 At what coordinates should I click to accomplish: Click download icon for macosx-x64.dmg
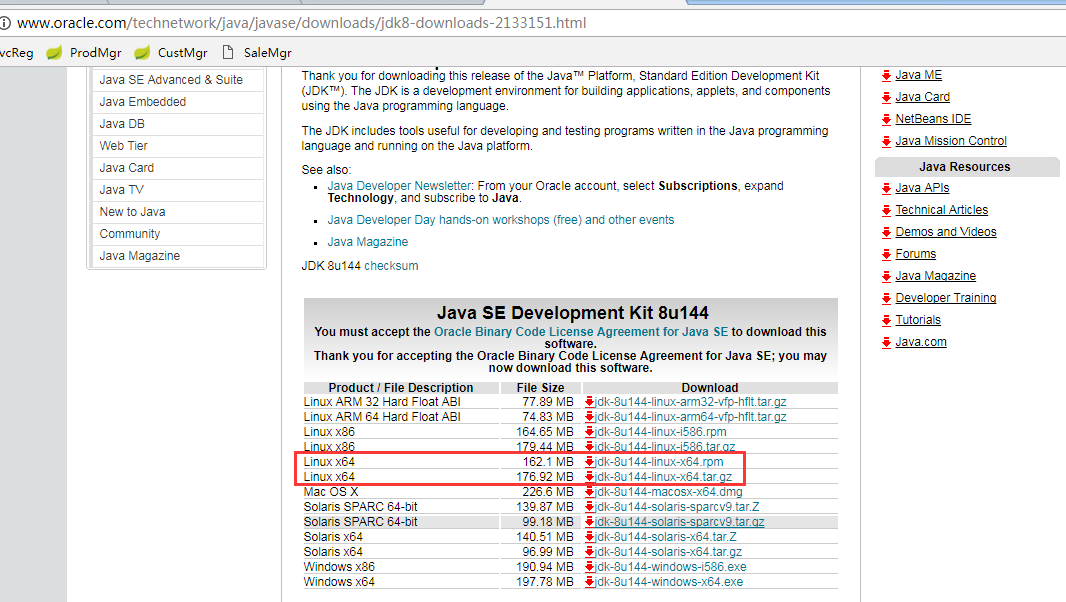pyautogui.click(x=589, y=492)
